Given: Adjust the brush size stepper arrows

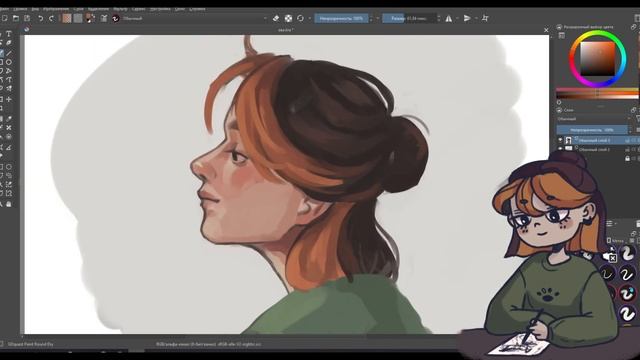Looking at the screenshot, I should pyautogui.click(x=439, y=18).
